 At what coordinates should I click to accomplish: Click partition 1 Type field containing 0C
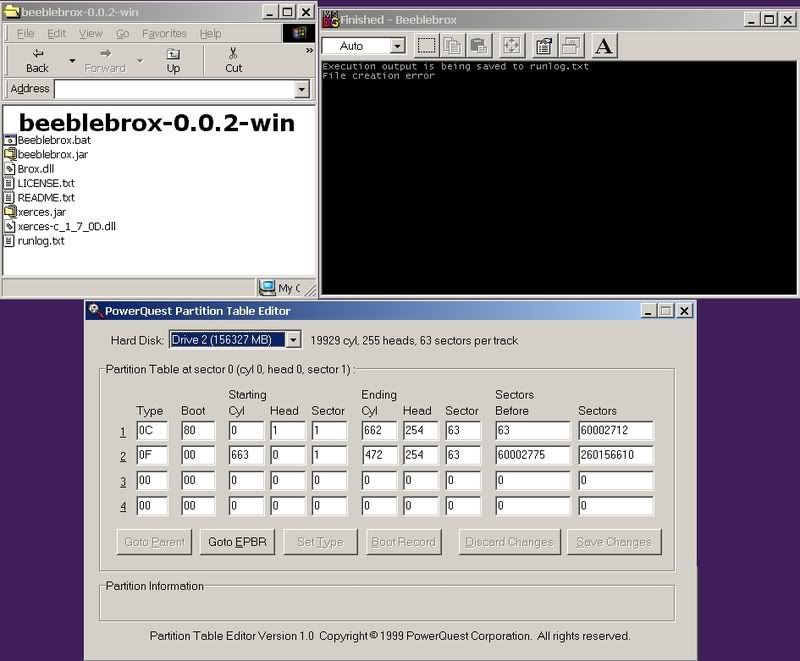152,431
